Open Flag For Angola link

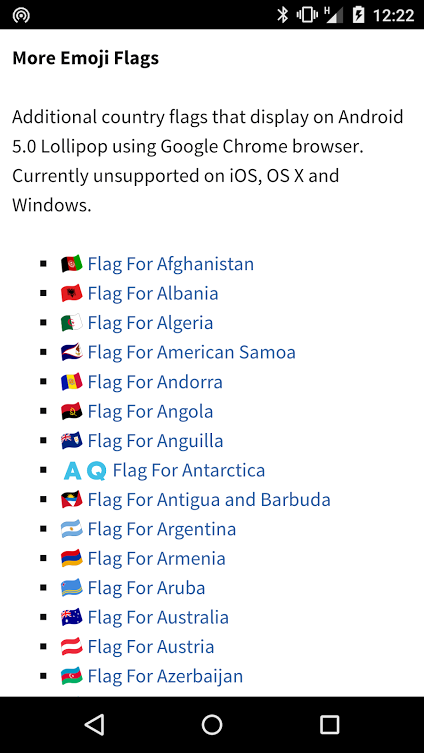point(150,412)
